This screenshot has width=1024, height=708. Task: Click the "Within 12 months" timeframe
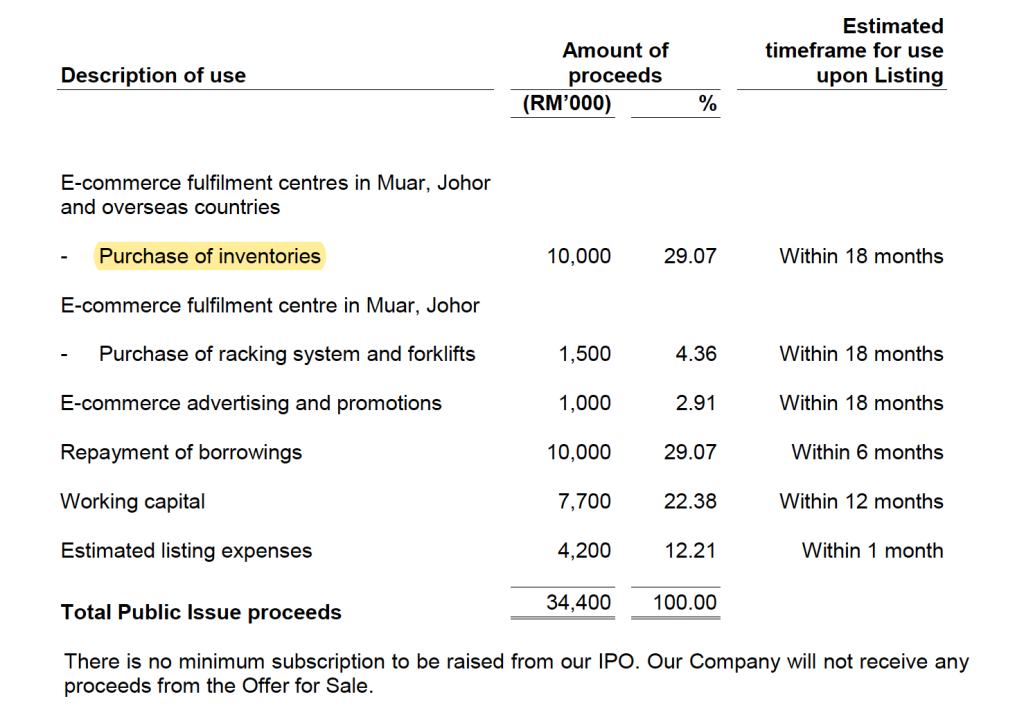(x=861, y=501)
